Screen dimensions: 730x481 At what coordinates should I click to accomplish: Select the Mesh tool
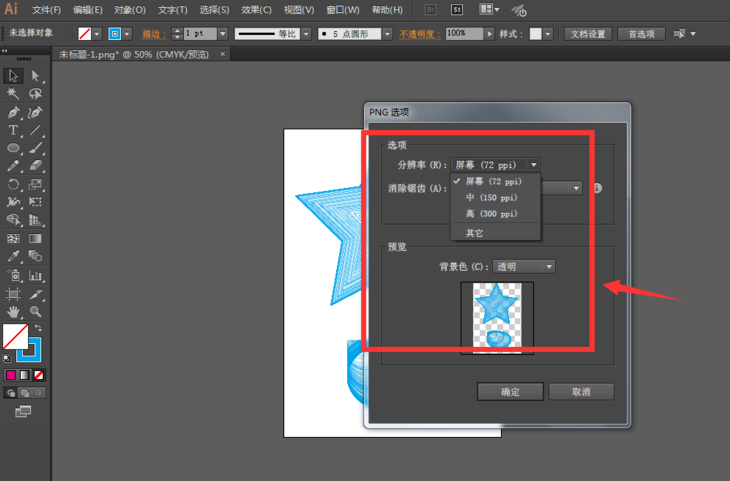pos(13,238)
